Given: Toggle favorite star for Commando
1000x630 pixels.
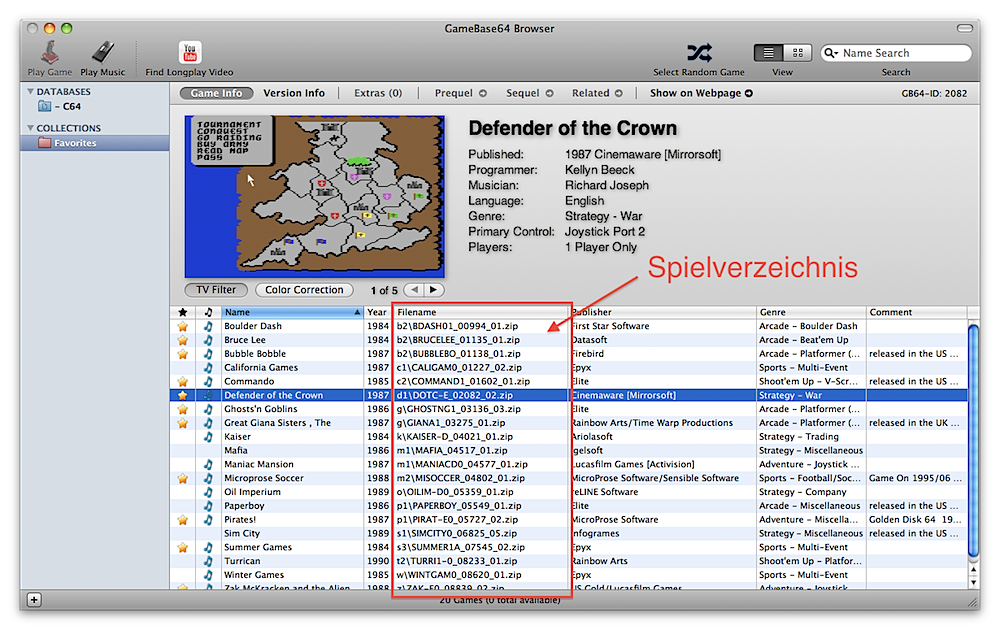Looking at the screenshot, I should 183,382.
